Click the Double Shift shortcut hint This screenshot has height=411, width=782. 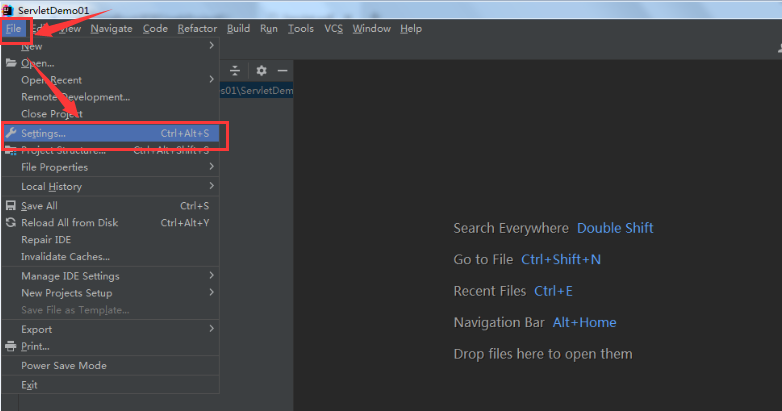pyautogui.click(x=615, y=228)
